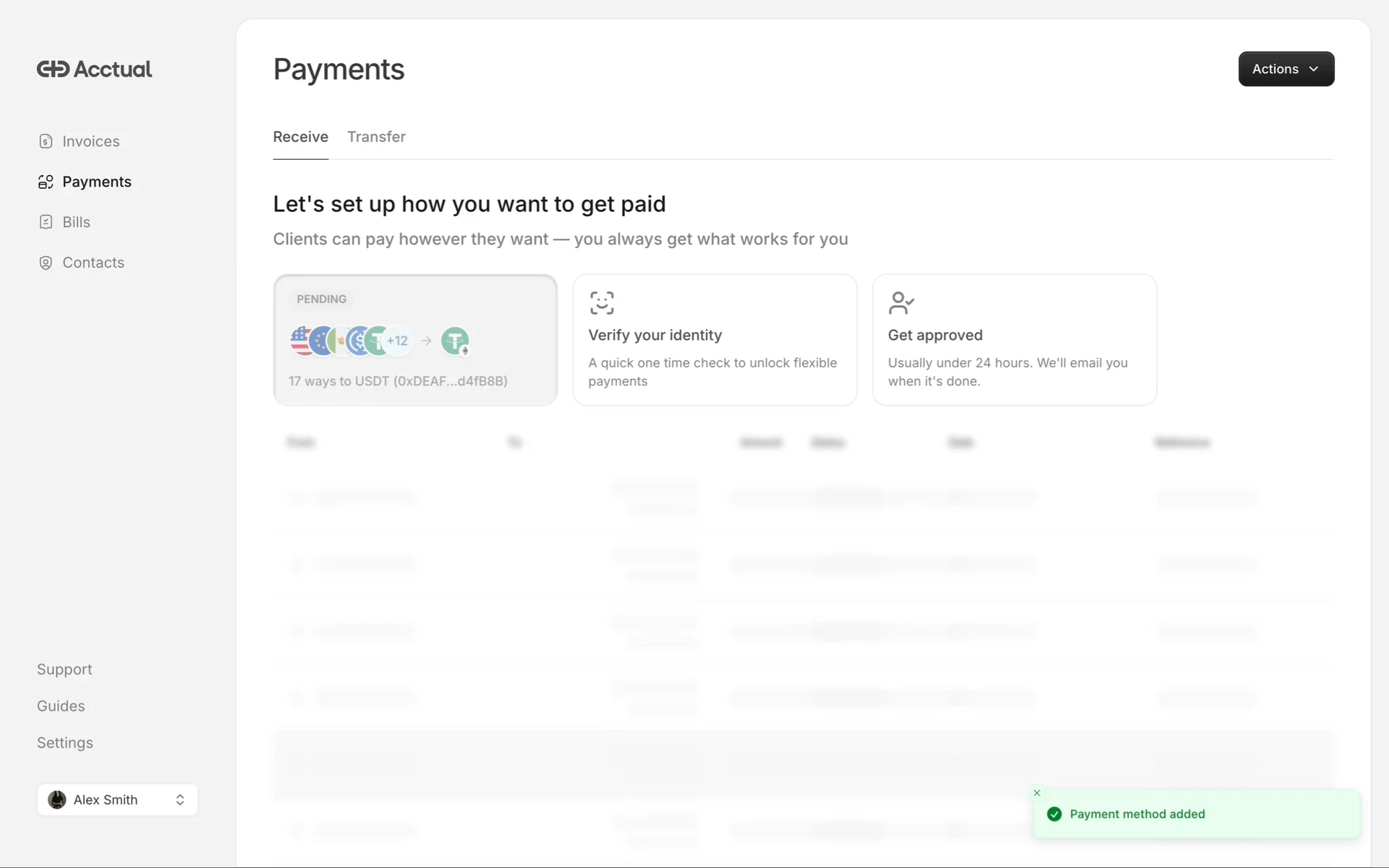This screenshot has height=868, width=1389.
Task: Click the Invoices sidebar icon
Action: pos(46,141)
